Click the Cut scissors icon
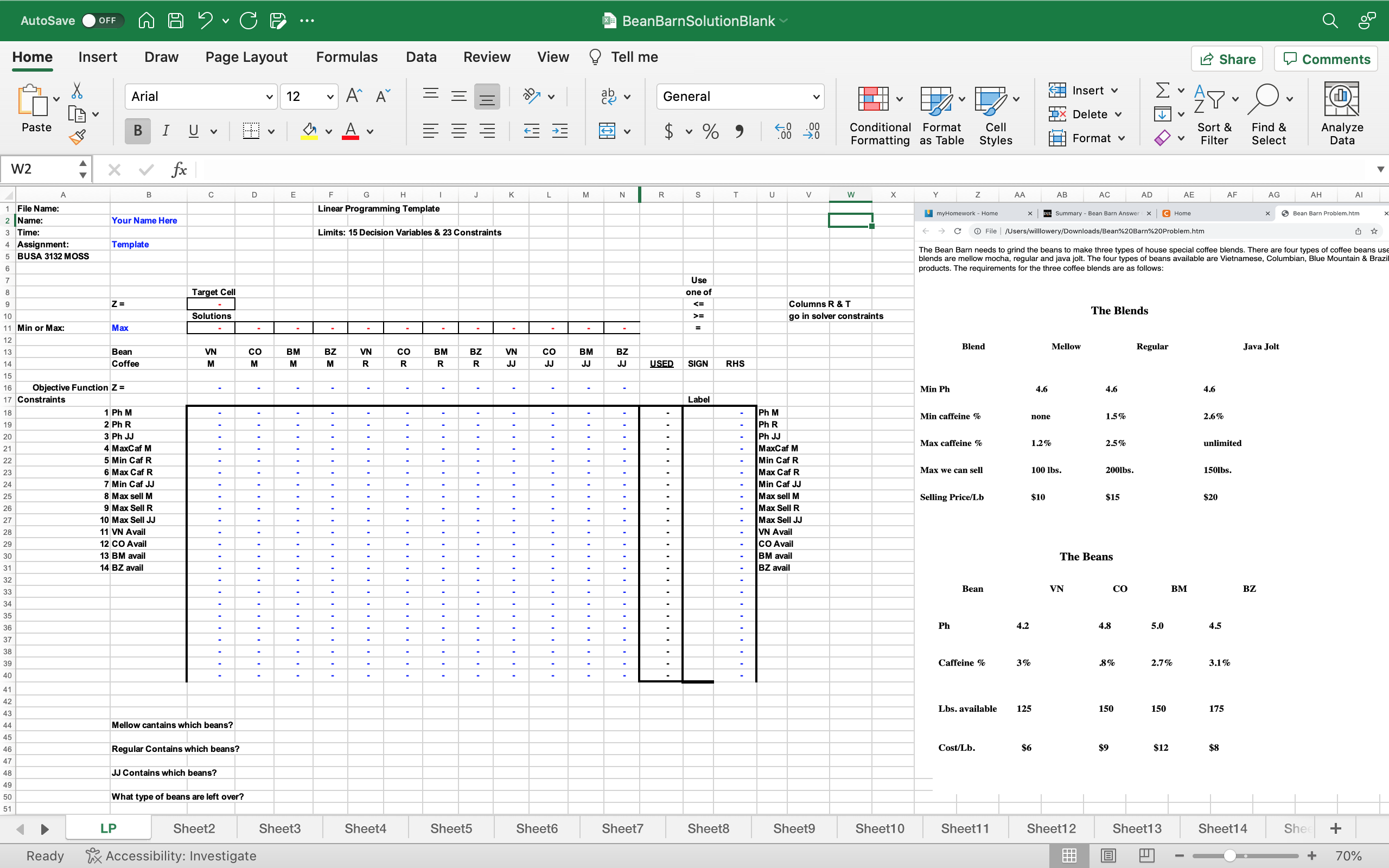 pyautogui.click(x=77, y=91)
